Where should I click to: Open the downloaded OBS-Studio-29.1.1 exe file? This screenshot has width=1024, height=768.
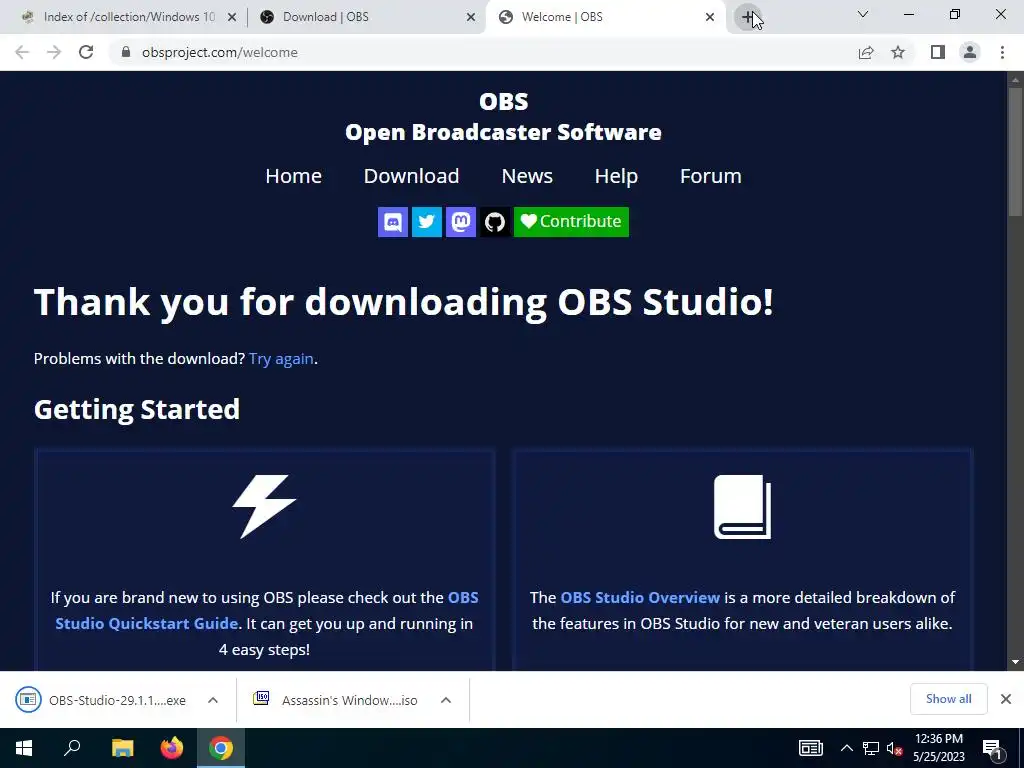click(101, 700)
